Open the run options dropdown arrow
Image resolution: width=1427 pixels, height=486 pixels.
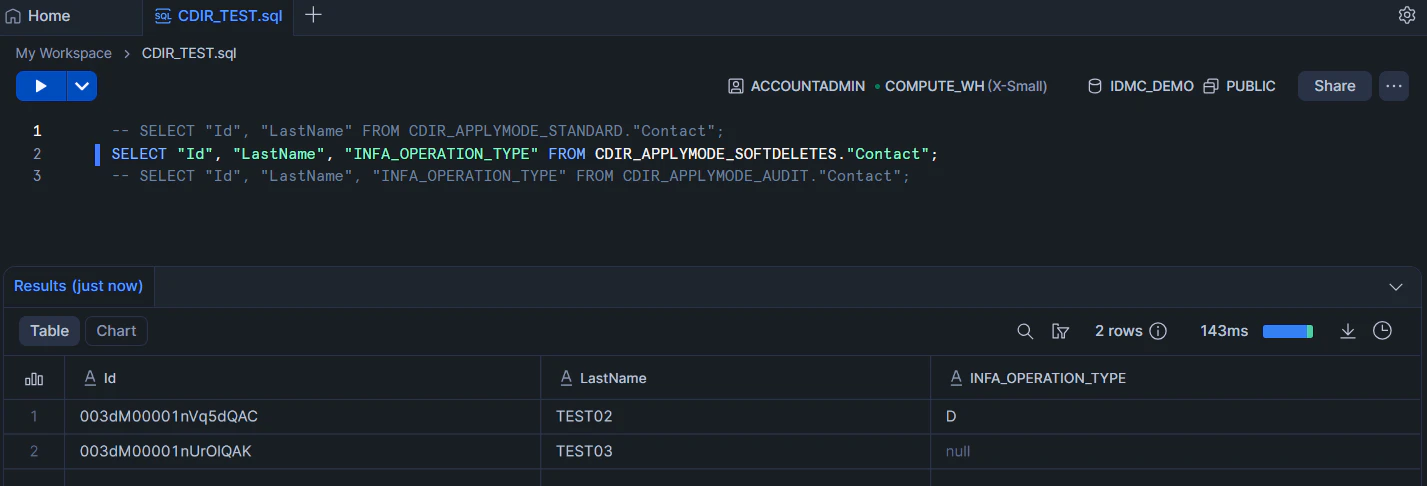82,86
